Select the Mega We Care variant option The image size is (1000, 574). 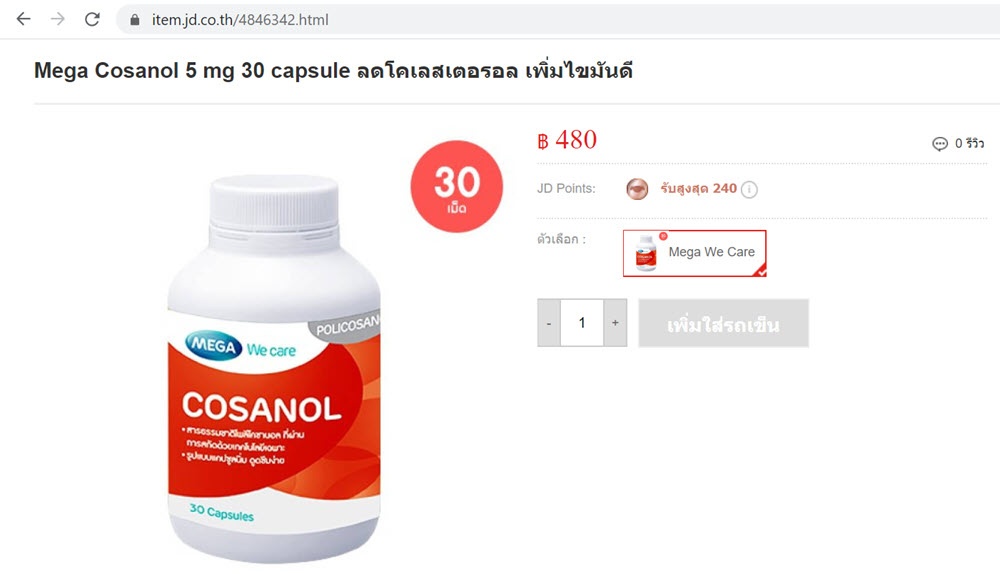point(695,253)
